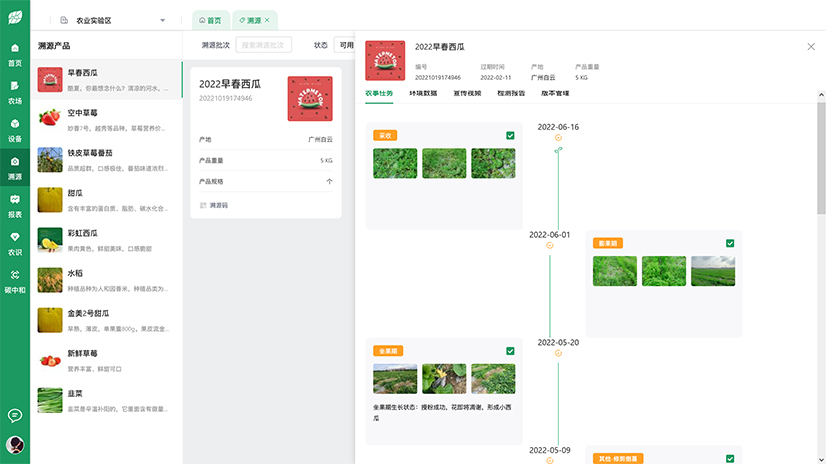The image size is (826, 464).
Task: Toggle checkbox on the 2022-06-01 task card
Action: coord(730,243)
